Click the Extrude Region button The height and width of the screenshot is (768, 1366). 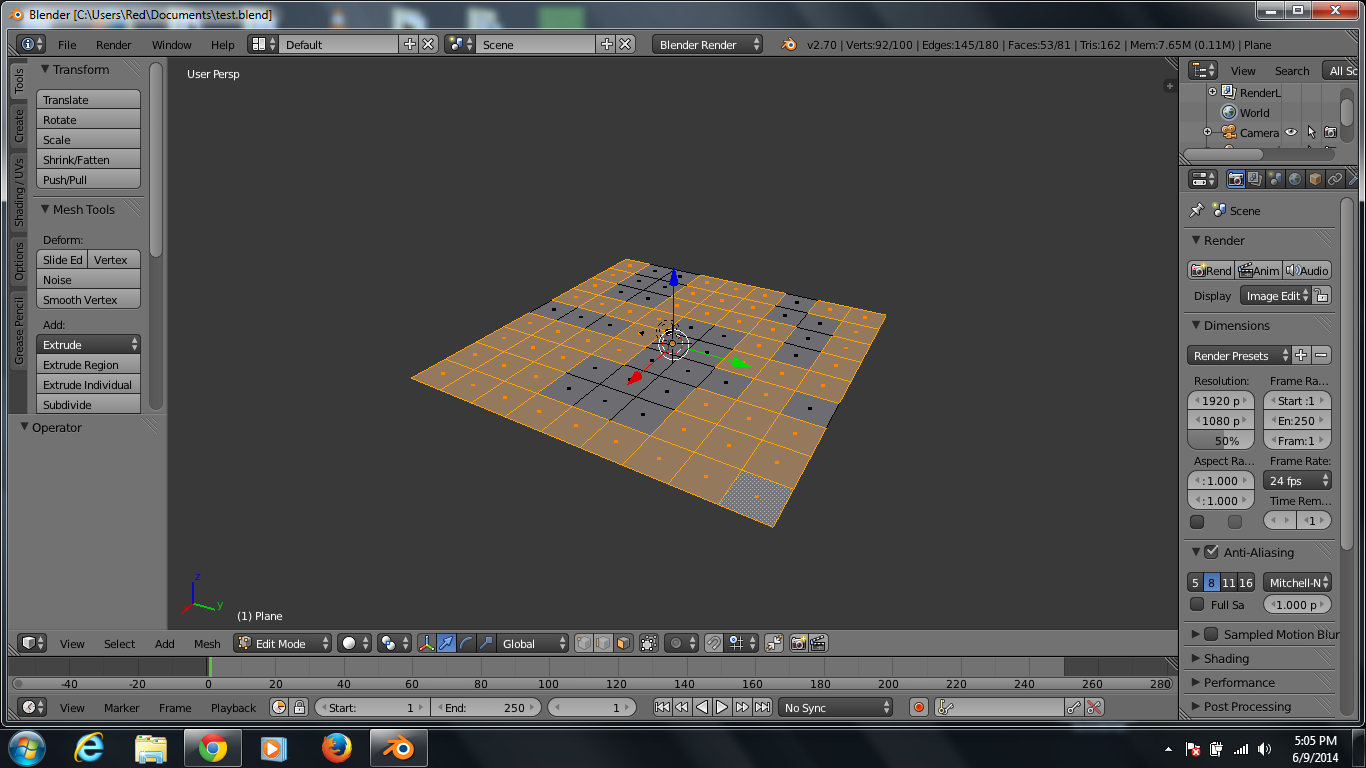click(88, 364)
